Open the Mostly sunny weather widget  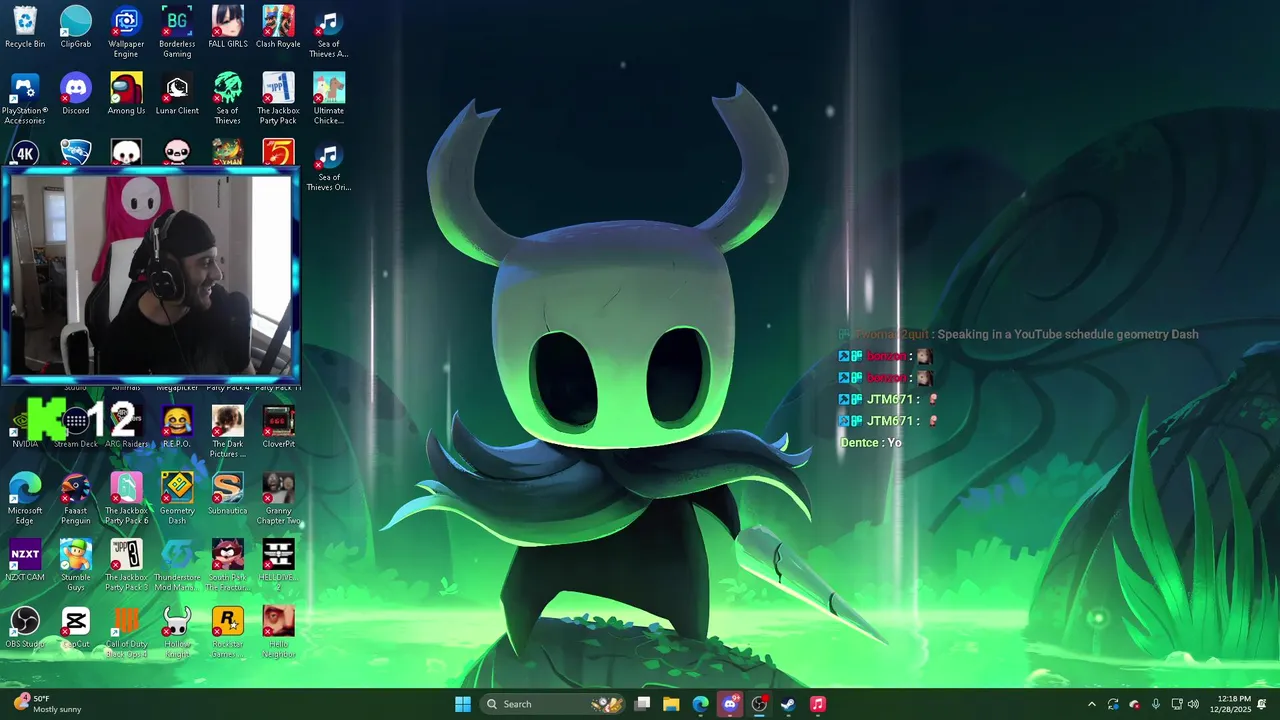coord(47,704)
